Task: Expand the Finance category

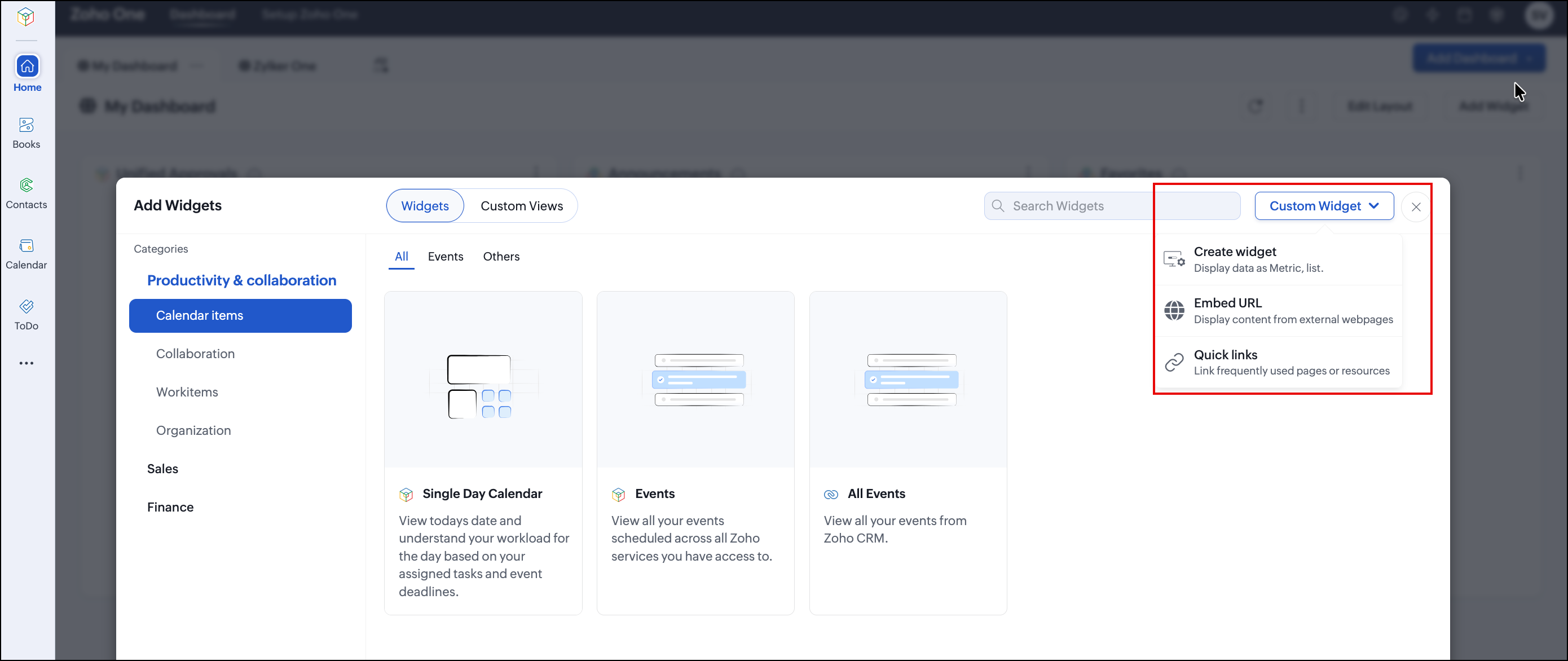Action: 170,507
